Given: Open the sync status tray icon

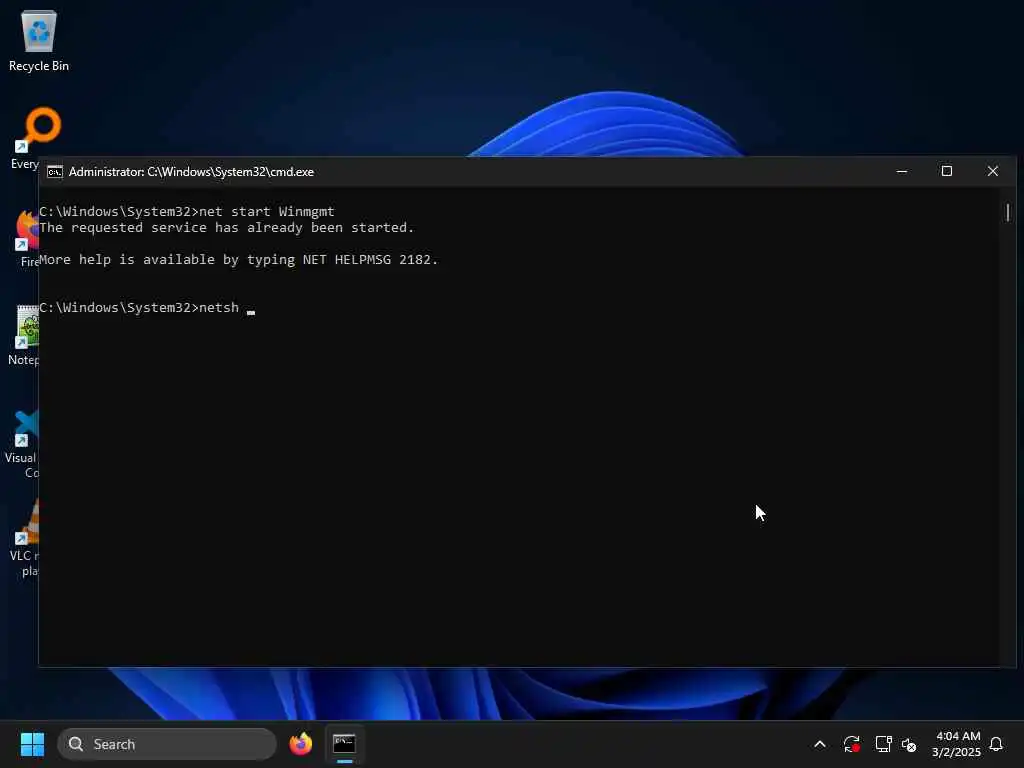Looking at the screenshot, I should coord(851,744).
